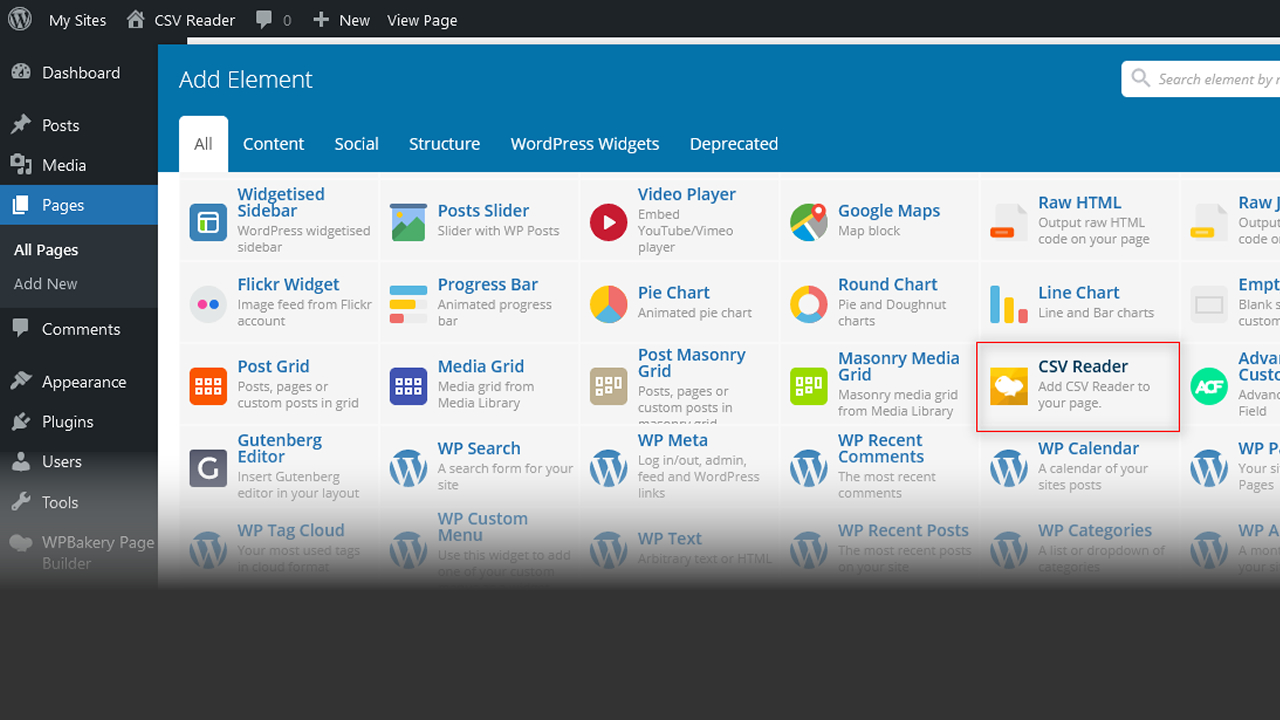Click the Widgetised Sidebar title text
Viewport: 1280px width, 720px height.
281,202
